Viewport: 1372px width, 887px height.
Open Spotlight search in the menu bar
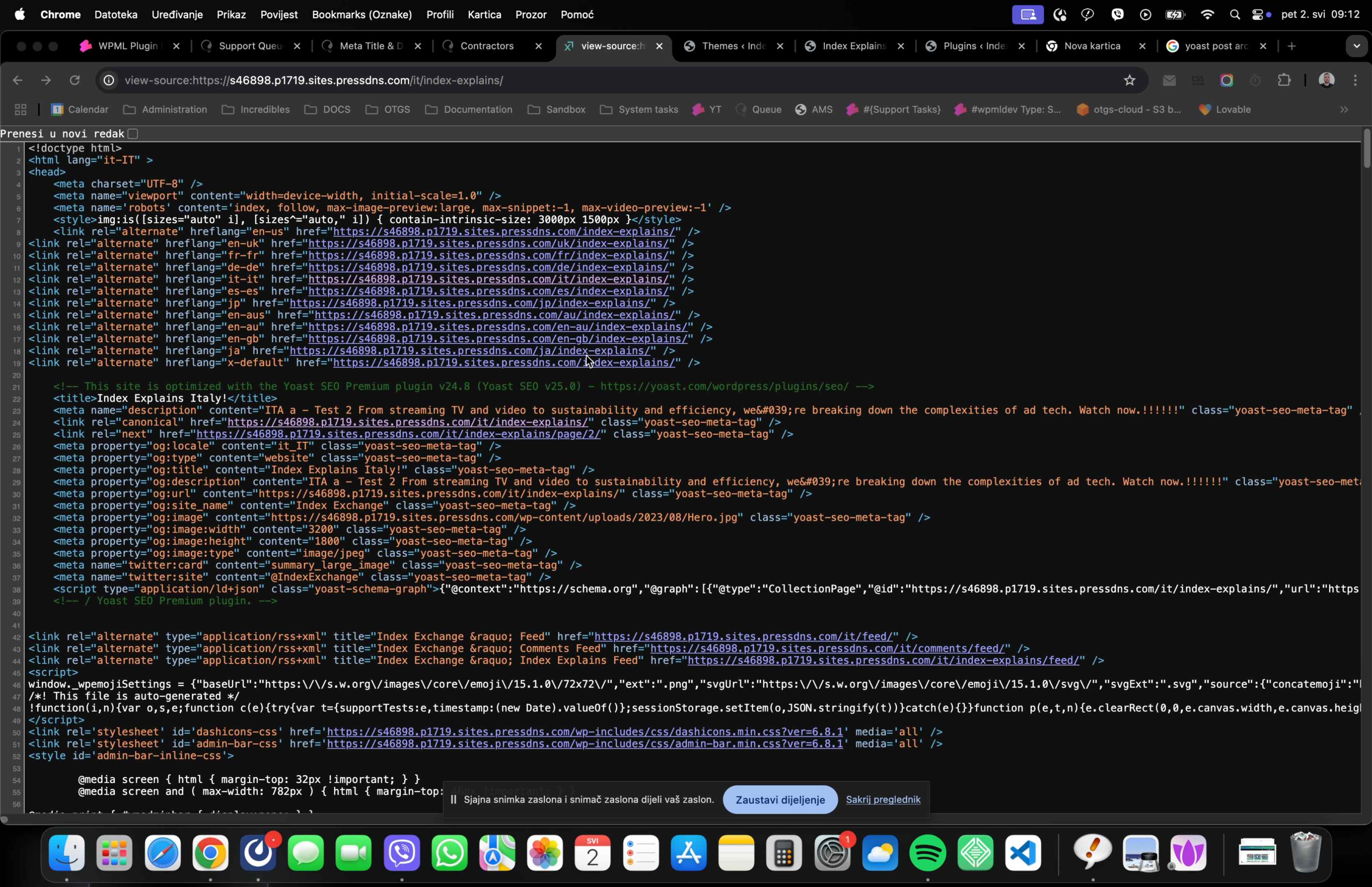1234,14
